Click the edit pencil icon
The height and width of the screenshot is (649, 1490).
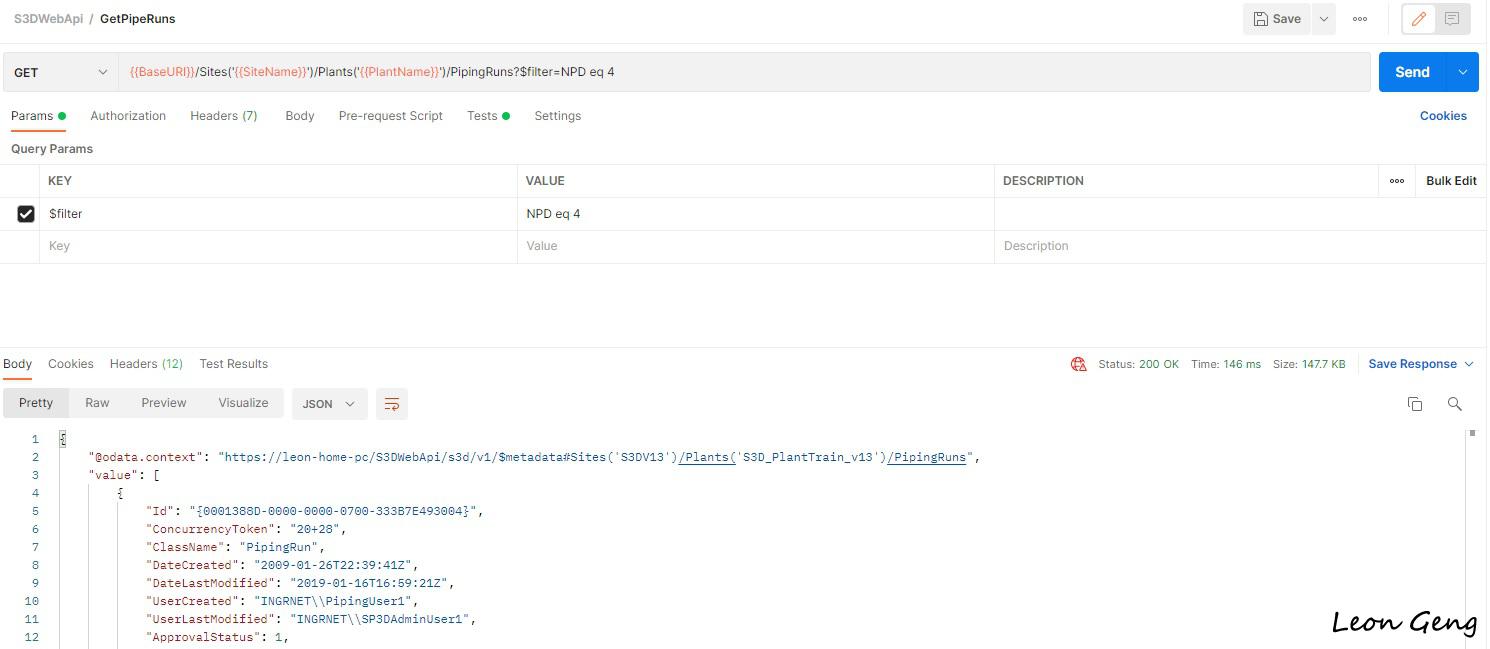click(1419, 19)
